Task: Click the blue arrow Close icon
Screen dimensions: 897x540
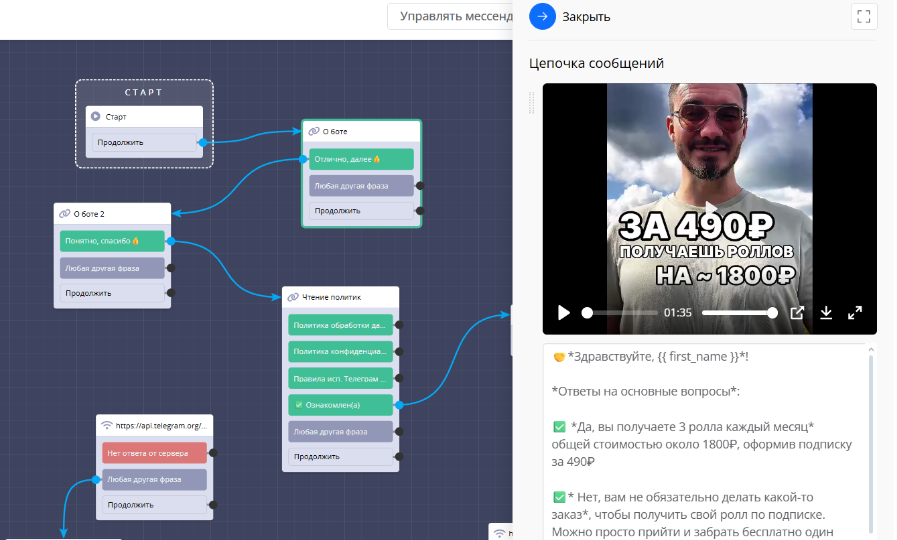Action: pos(542,16)
